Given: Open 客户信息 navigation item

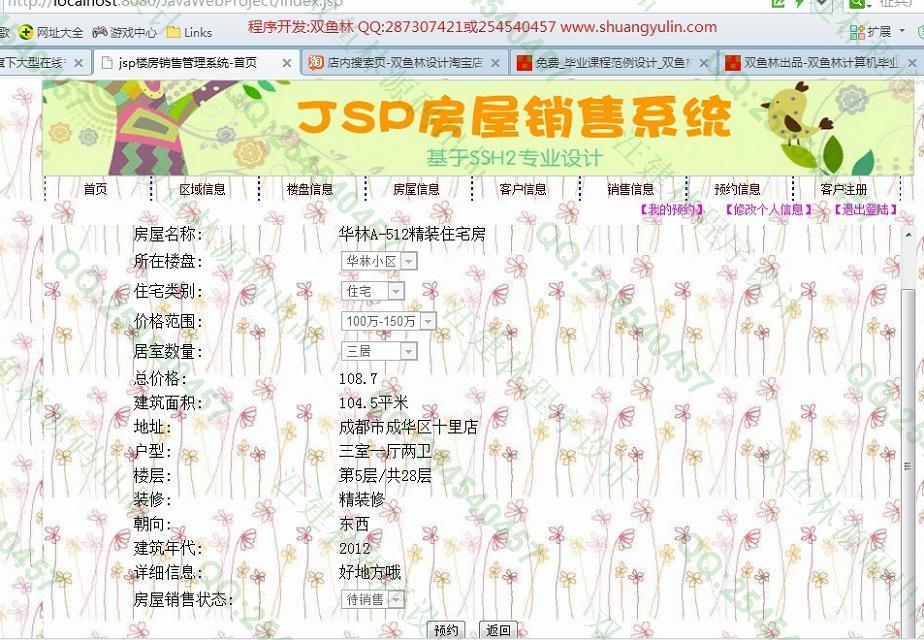Looking at the screenshot, I should pyautogui.click(x=523, y=189).
